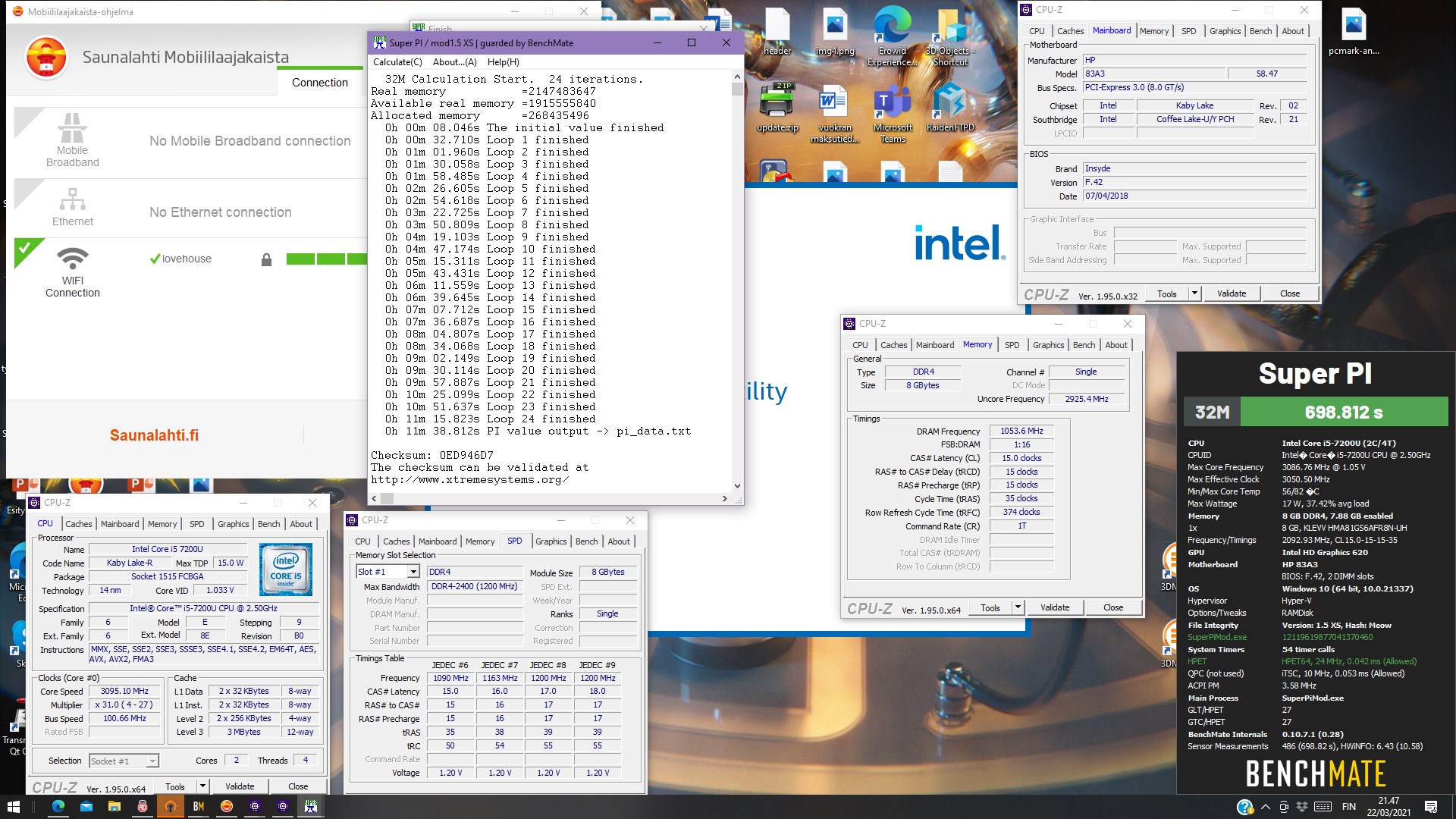This screenshot has height=819, width=1456.
Task: Click the BenchMate BM taskbar icon
Action: (198, 806)
